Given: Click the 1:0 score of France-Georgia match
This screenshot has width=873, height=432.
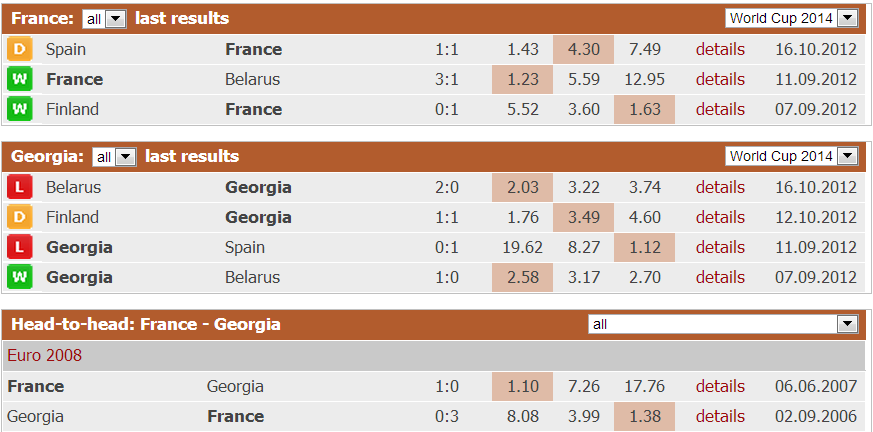Looking at the screenshot, I should (x=447, y=386).
